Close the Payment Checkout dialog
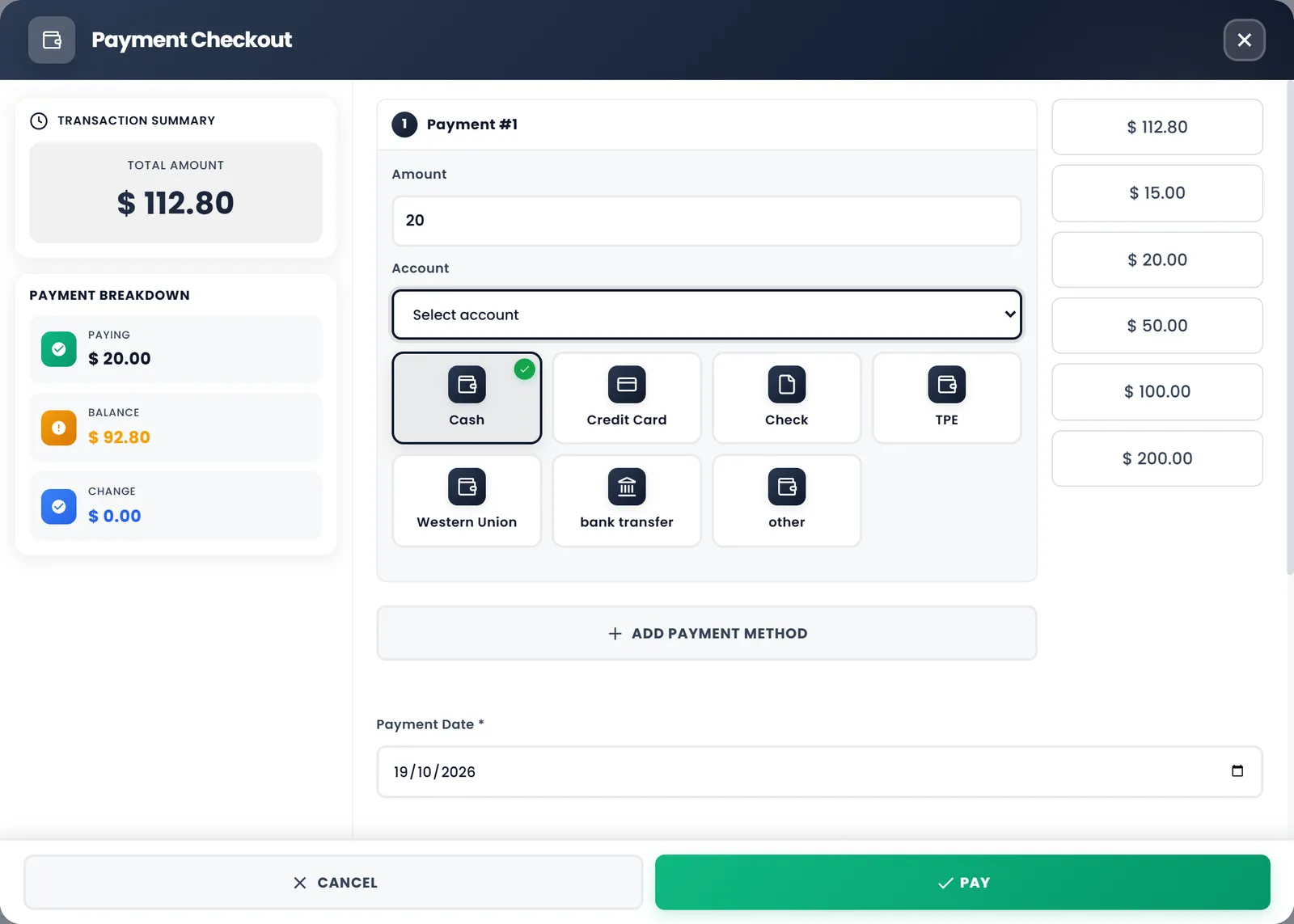The width and height of the screenshot is (1294, 924). (1244, 40)
